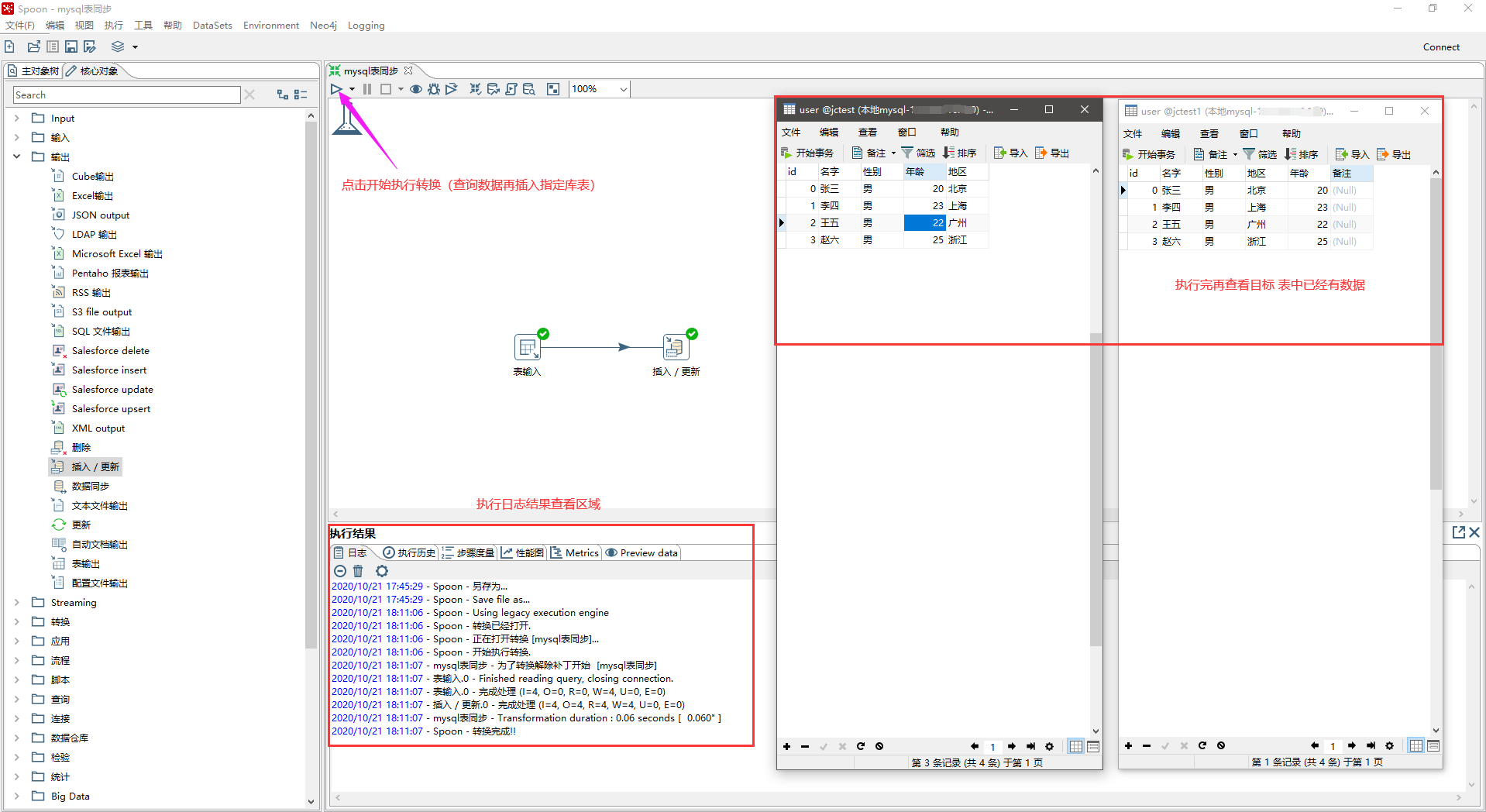The height and width of the screenshot is (812, 1486).
Task: Preview the transformation with the eye icon
Action: tap(416, 89)
